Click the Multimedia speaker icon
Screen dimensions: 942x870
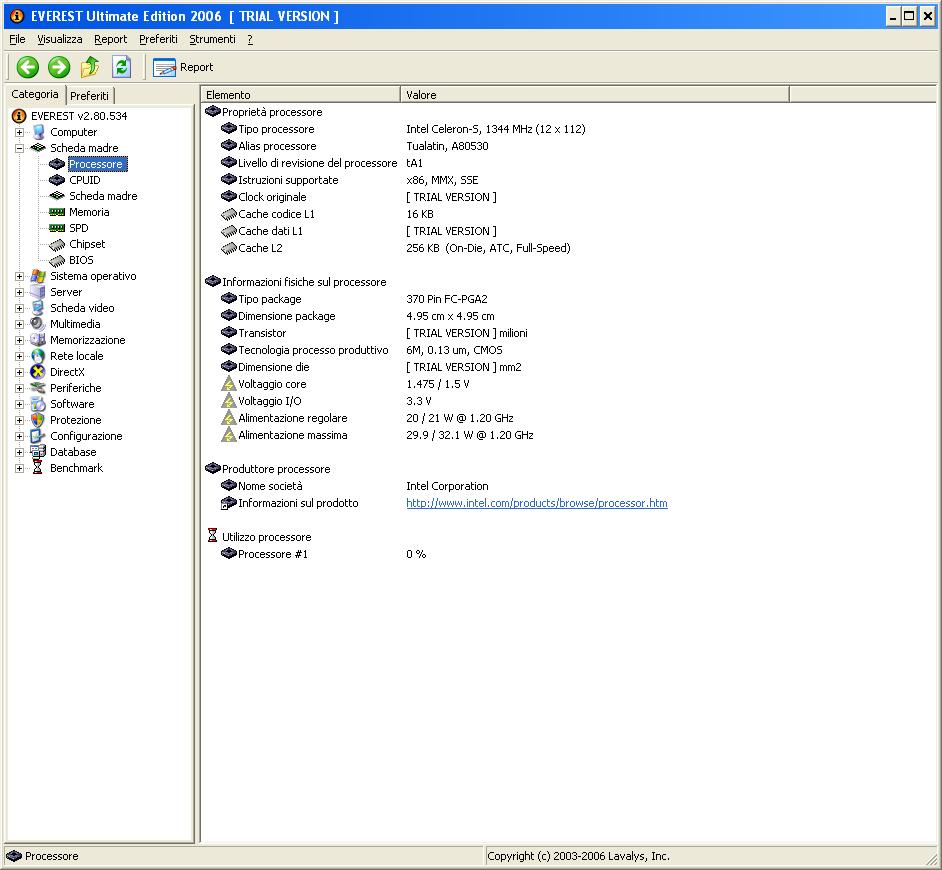(38, 324)
